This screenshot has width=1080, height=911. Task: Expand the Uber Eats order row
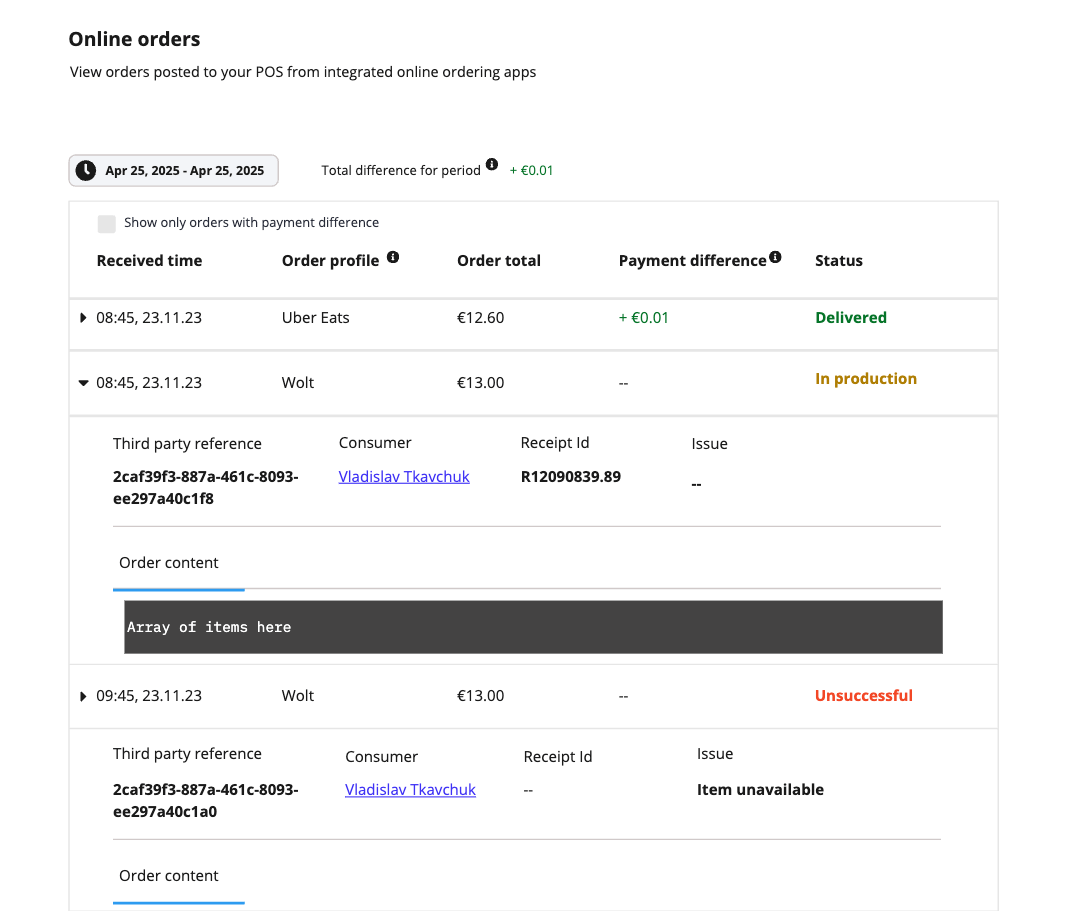(x=83, y=317)
